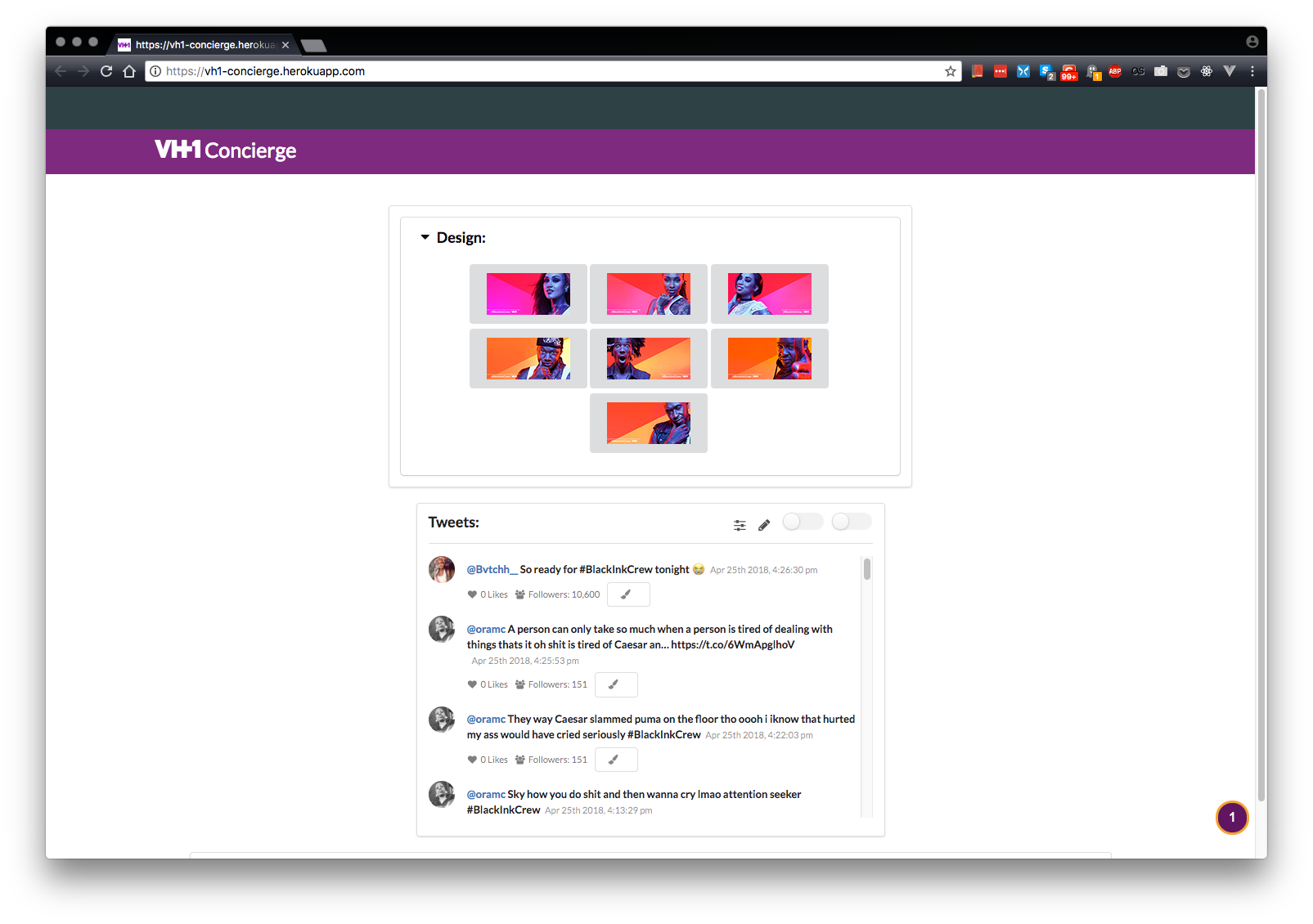This screenshot has width=1313, height=924.
Task: Open the tweet filter sliders icon
Action: click(x=740, y=525)
